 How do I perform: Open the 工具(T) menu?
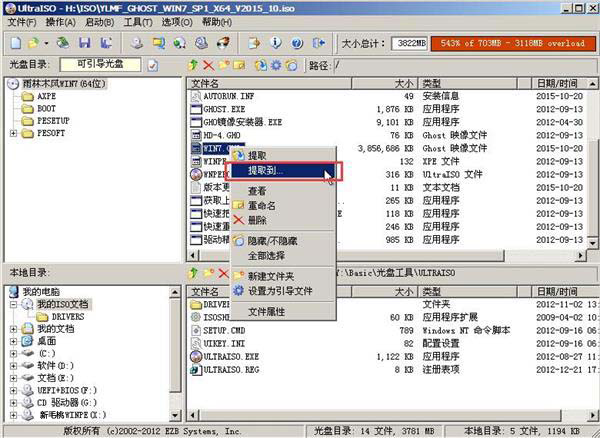tap(138, 22)
